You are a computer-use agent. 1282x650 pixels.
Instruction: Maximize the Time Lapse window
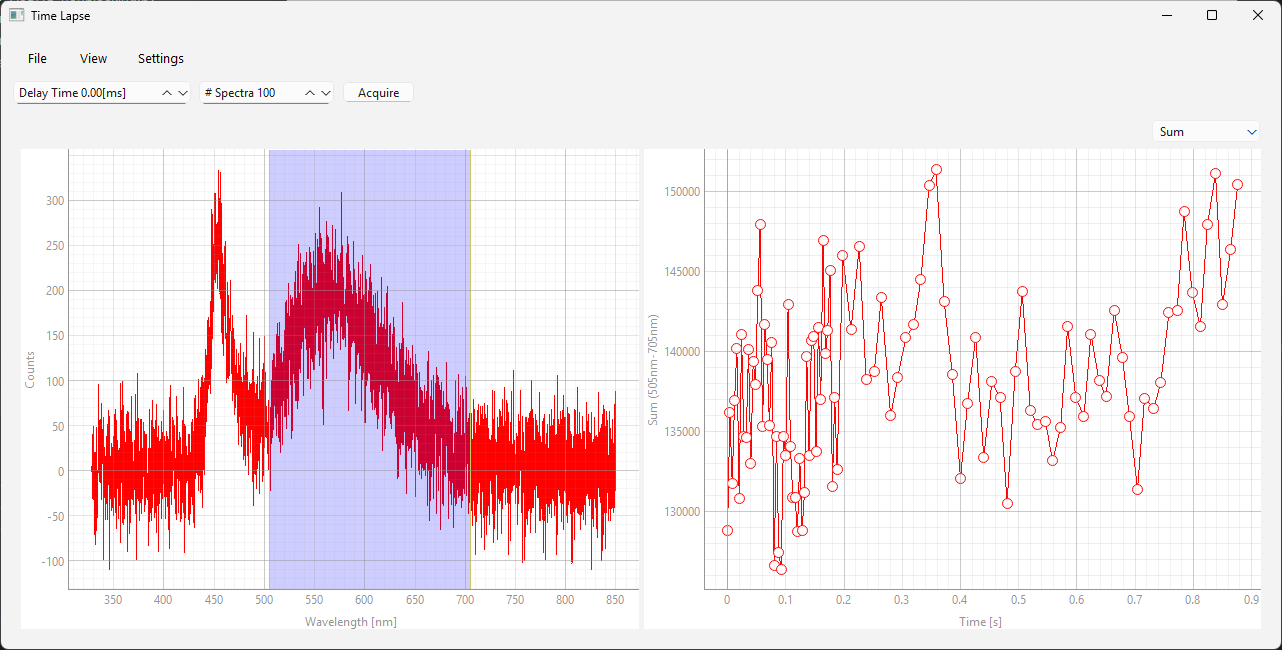[1212, 15]
